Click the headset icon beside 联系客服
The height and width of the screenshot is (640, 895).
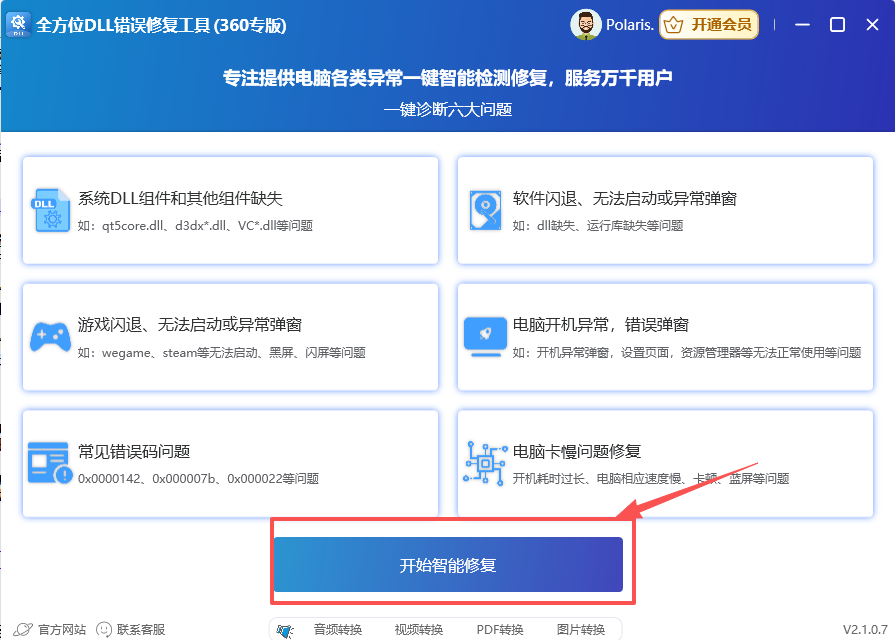click(x=103, y=629)
